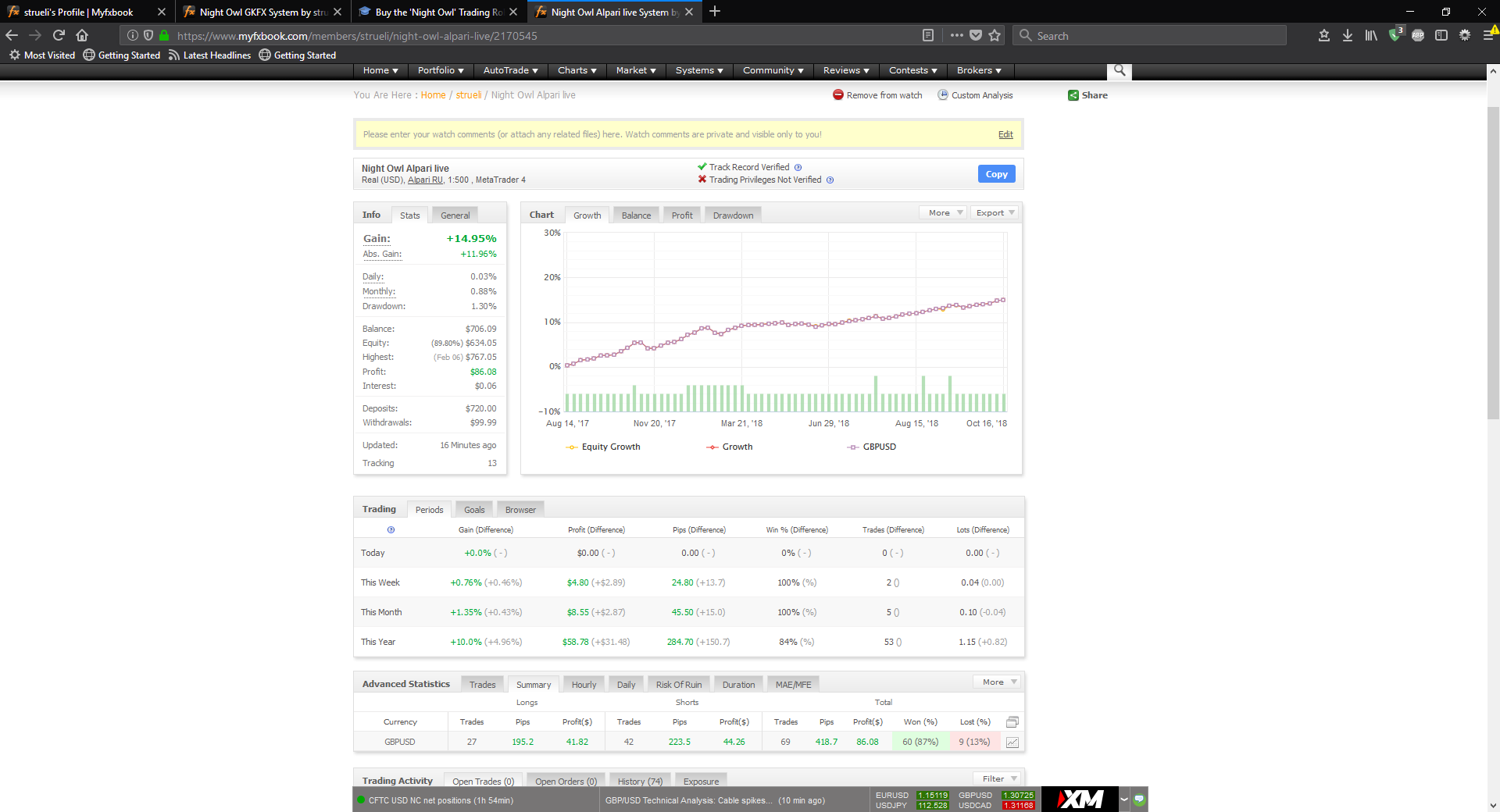Screen dimensions: 1500x812
Task: Click Pocket save icon in address bar
Action: coord(976,35)
